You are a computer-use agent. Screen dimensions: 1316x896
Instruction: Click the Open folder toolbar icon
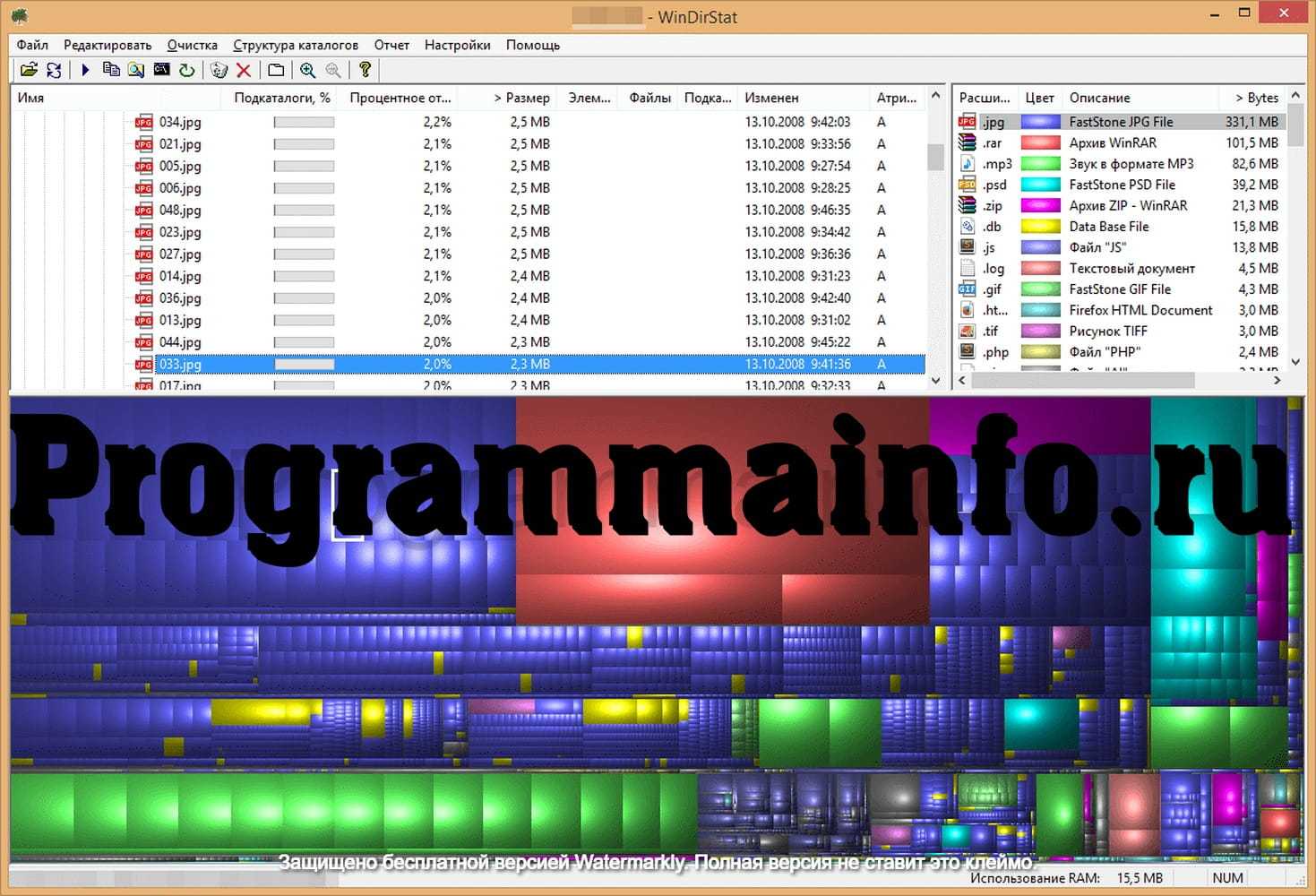(x=29, y=70)
